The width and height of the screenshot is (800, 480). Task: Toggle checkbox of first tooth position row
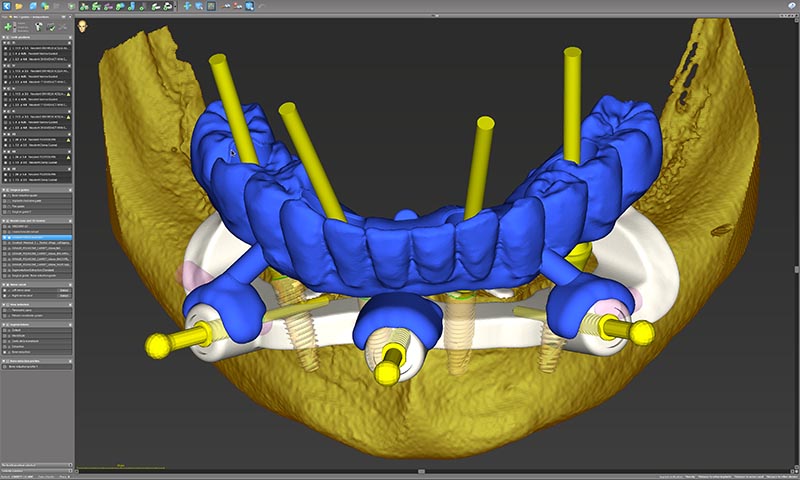coord(6,50)
